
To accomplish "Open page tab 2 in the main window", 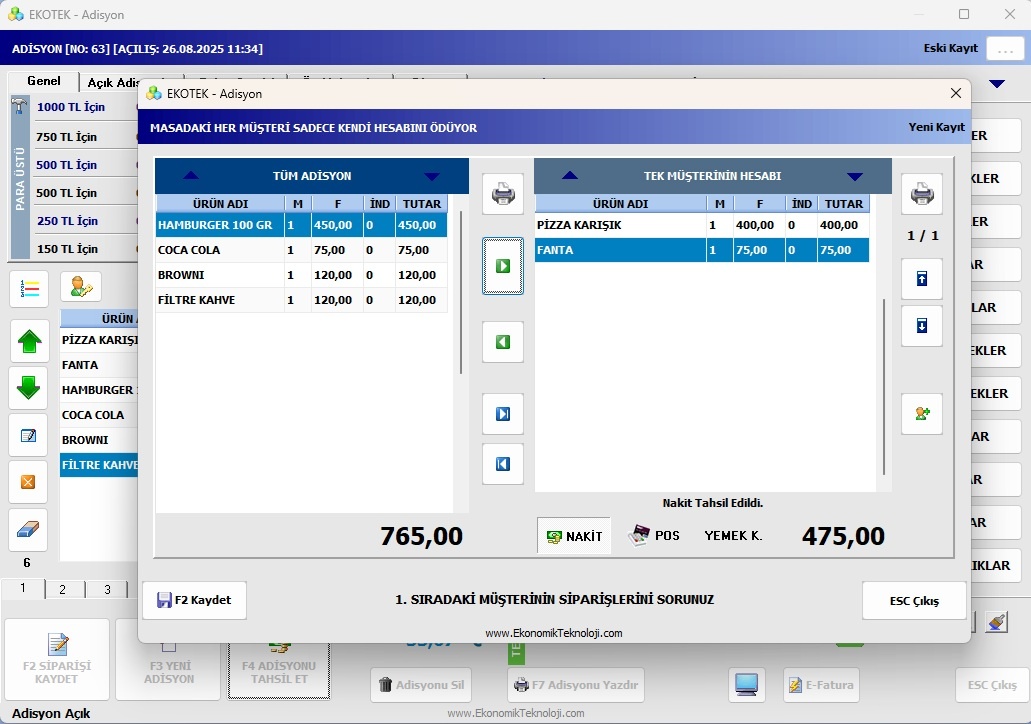I will click(x=62, y=589).
